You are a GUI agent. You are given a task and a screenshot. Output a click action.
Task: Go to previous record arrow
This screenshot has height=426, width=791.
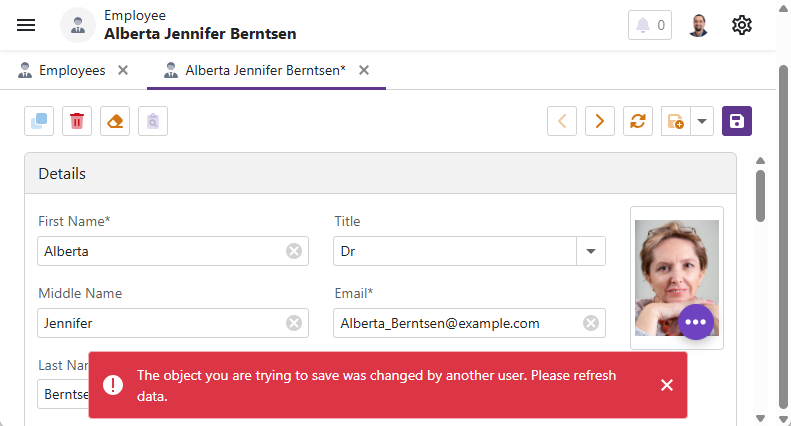point(562,121)
